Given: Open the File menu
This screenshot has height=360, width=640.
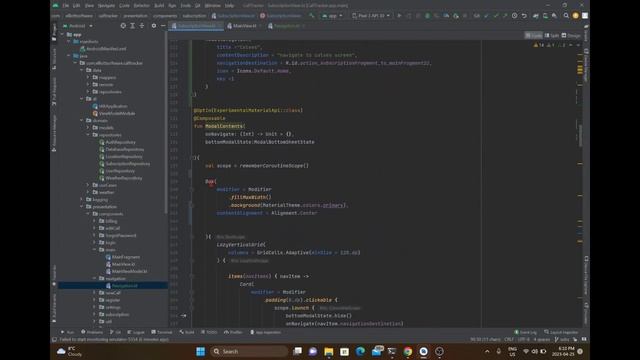Looking at the screenshot, I should click(x=65, y=6).
